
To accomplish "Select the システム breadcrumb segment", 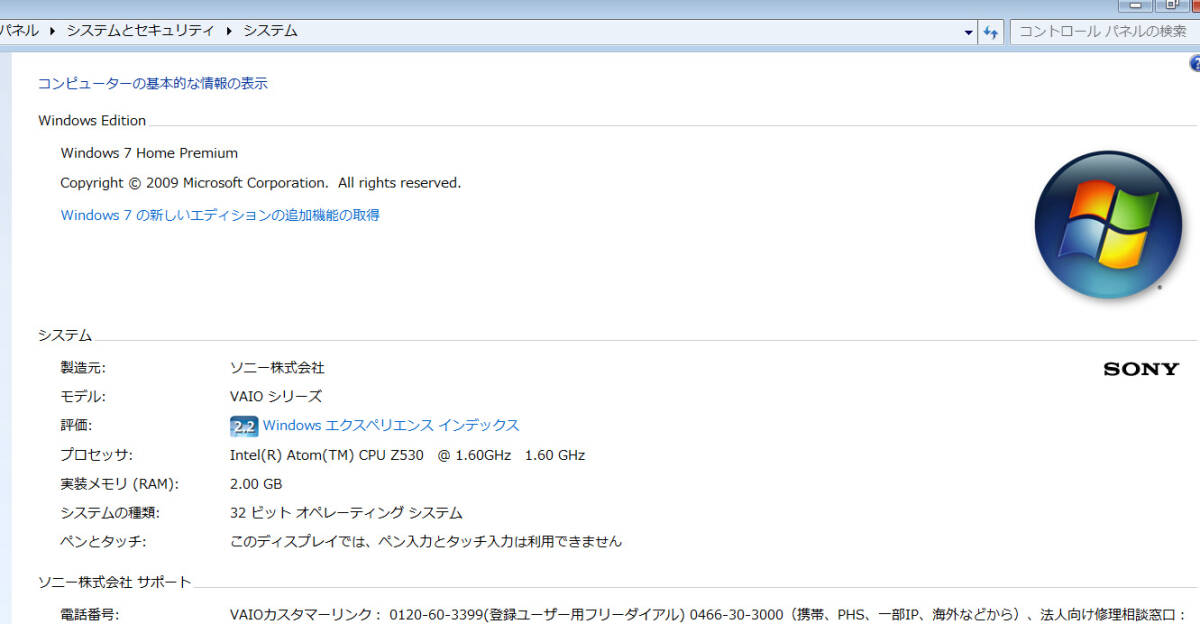I will coord(270,31).
